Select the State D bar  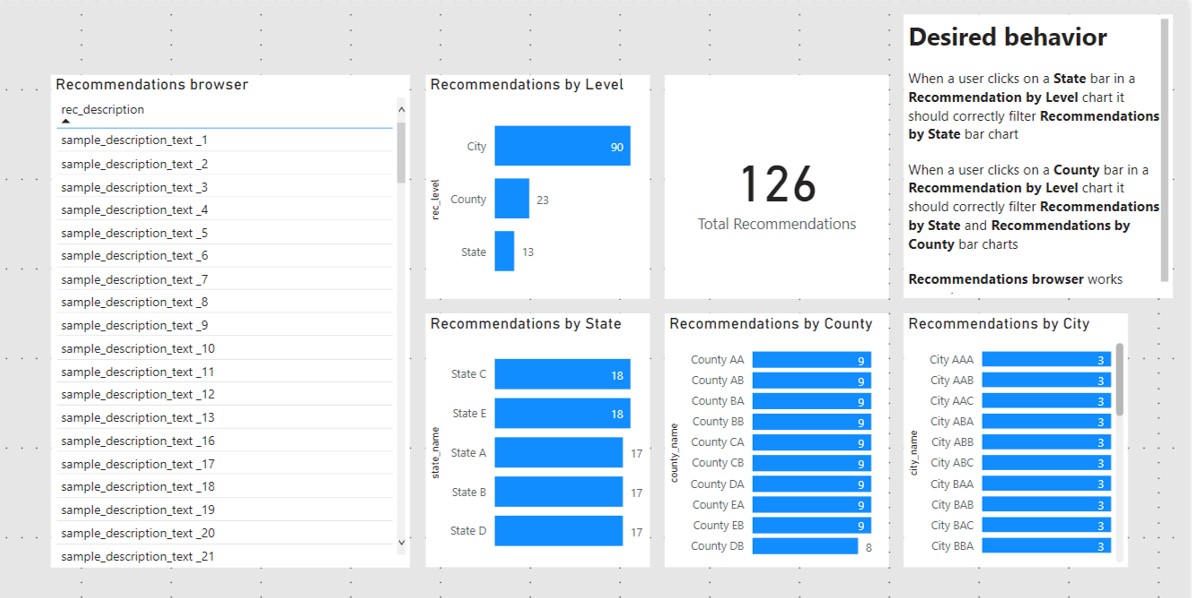[559, 530]
